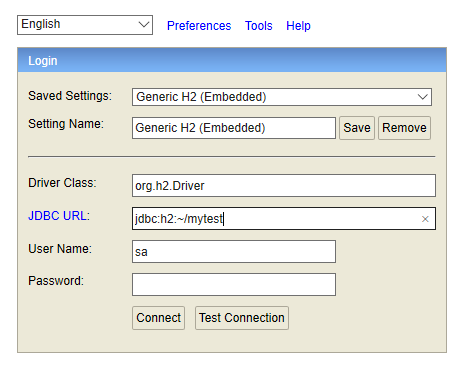This screenshot has height=365, width=466.
Task: Open the Preferences link
Action: (199, 26)
